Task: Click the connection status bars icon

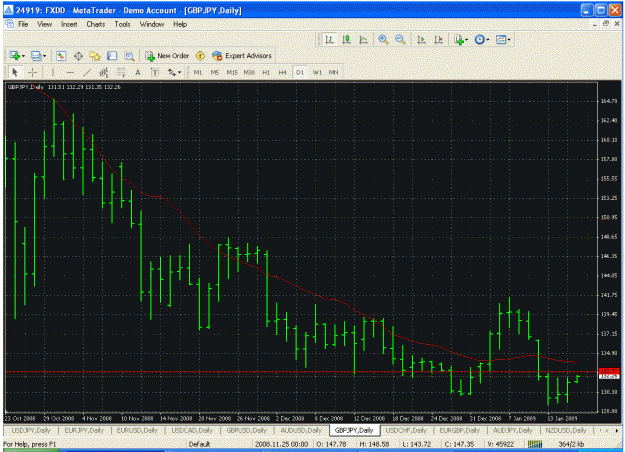Action: coord(535,444)
